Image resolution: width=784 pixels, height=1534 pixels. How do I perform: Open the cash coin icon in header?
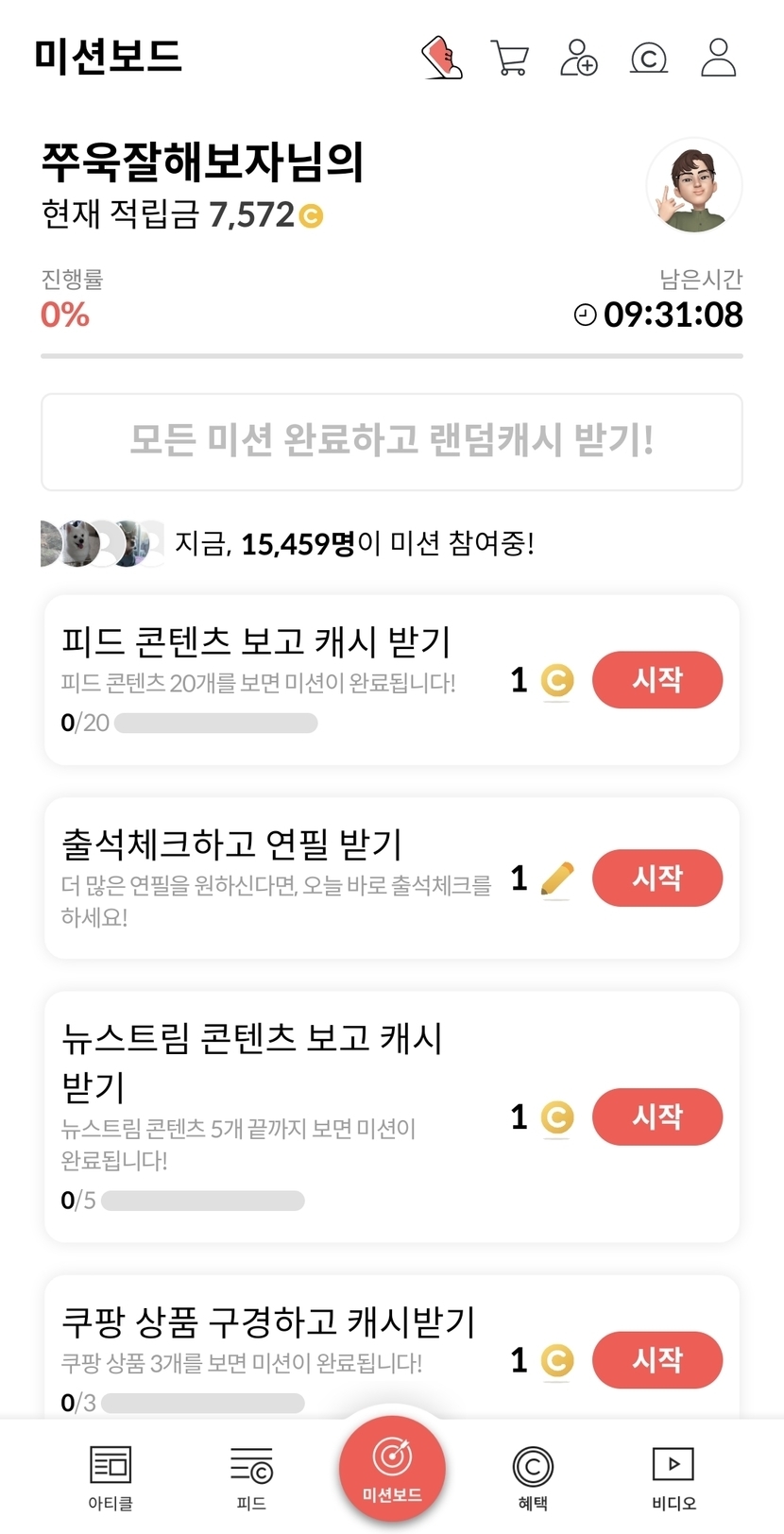(x=649, y=59)
